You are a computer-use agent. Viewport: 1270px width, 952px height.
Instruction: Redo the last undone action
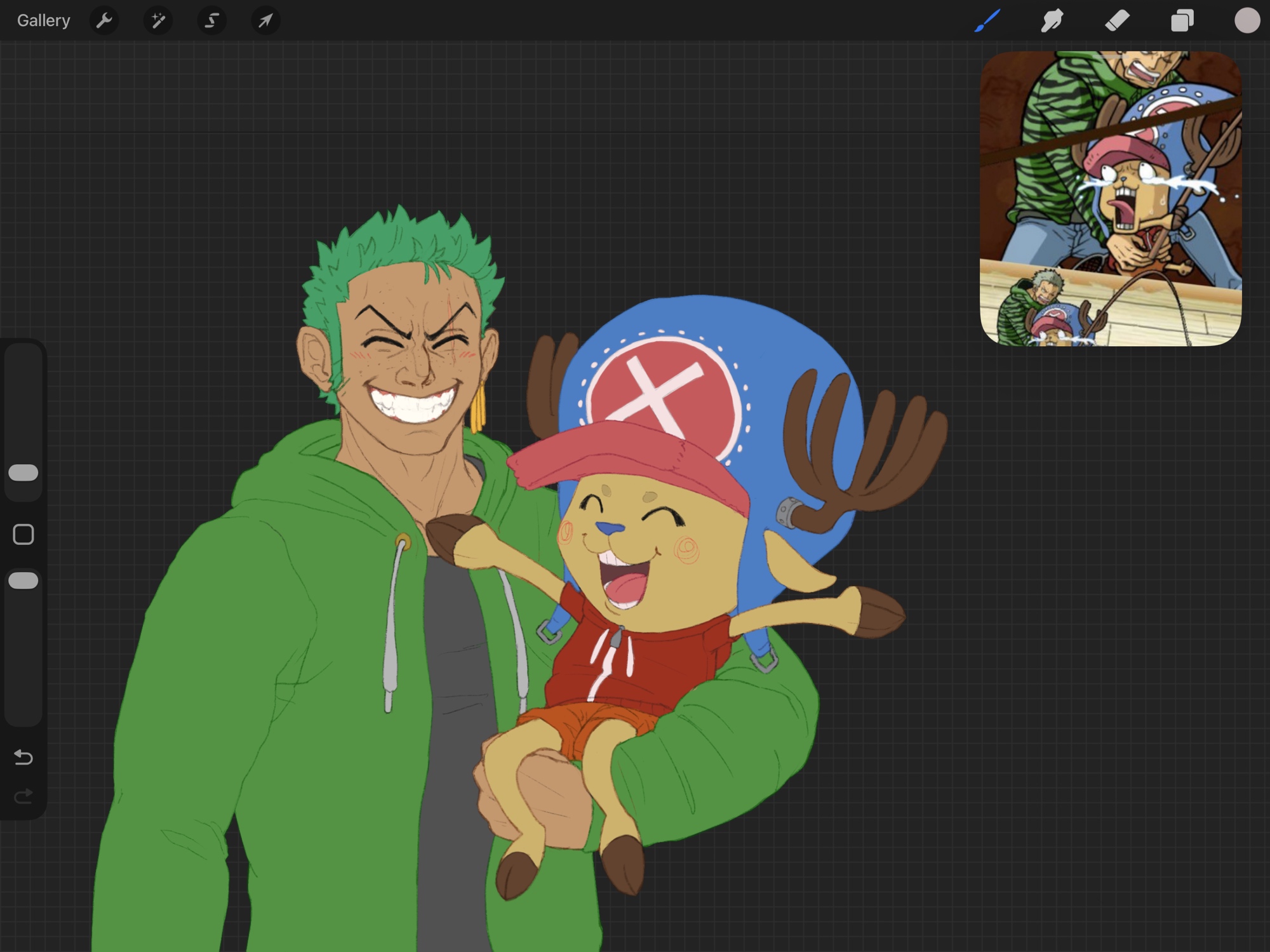(x=23, y=796)
